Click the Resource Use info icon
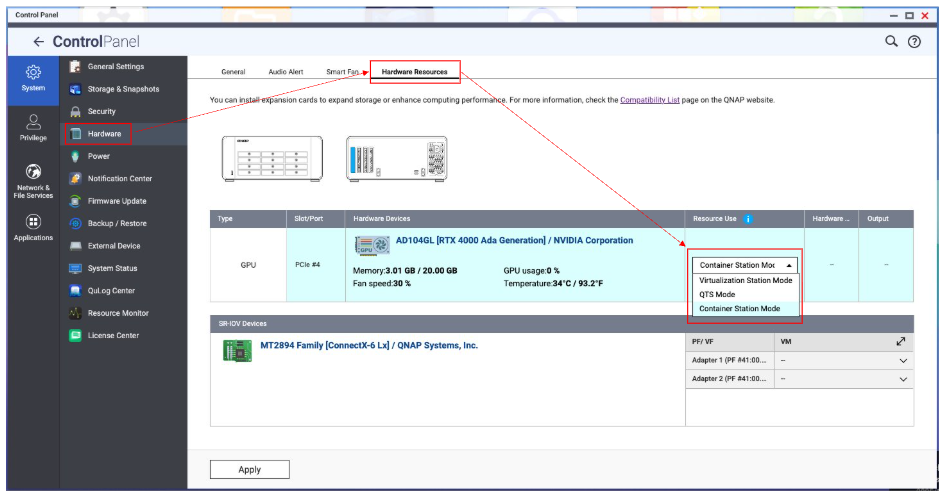The height and width of the screenshot is (496, 946). [x=748, y=219]
